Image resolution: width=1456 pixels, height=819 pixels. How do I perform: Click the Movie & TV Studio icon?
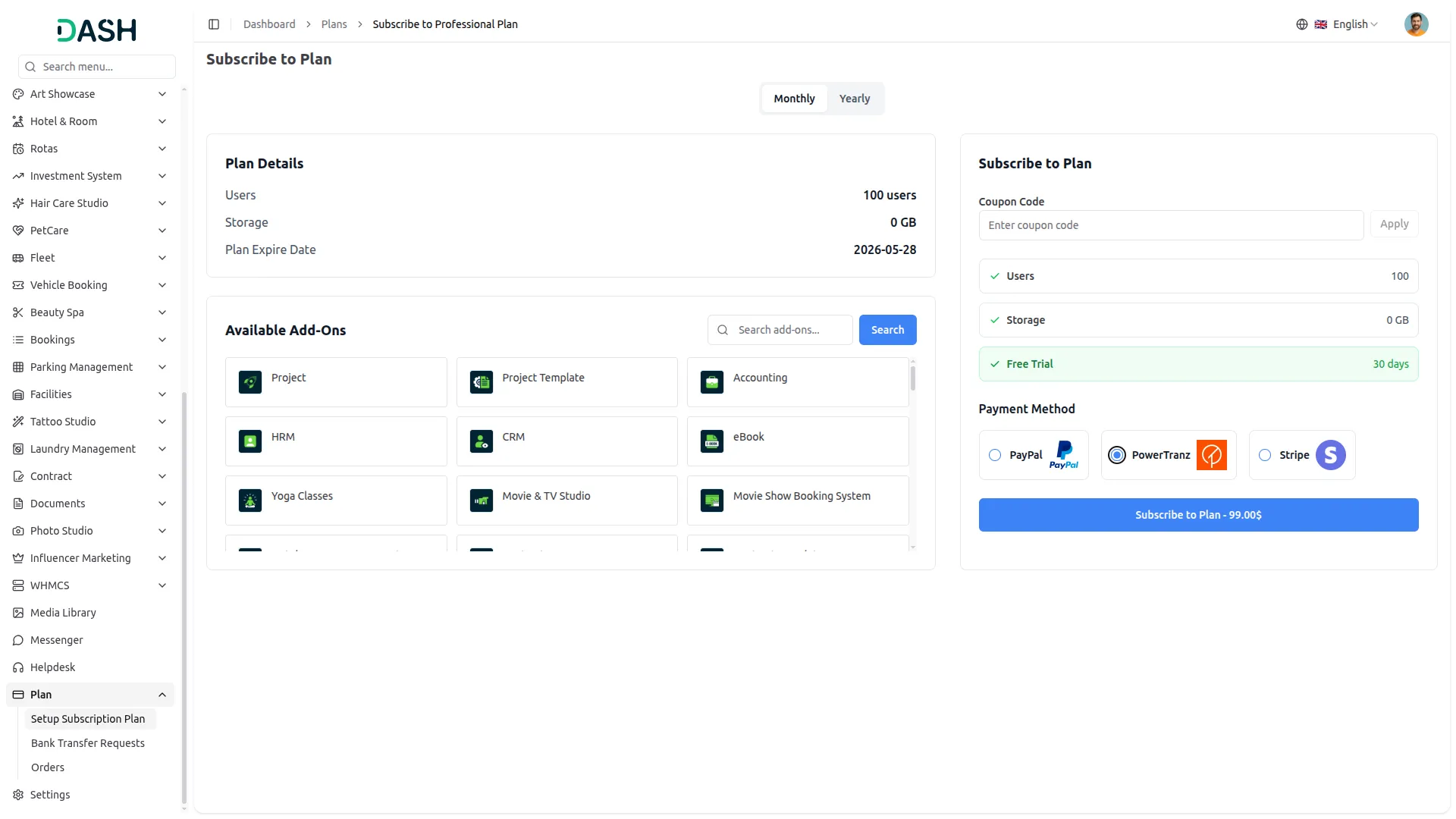coord(482,500)
